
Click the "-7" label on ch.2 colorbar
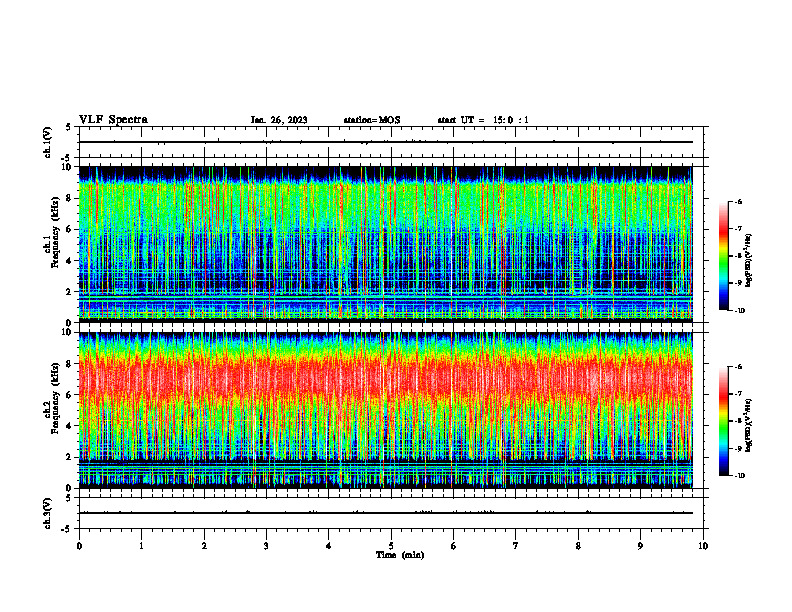pos(738,394)
